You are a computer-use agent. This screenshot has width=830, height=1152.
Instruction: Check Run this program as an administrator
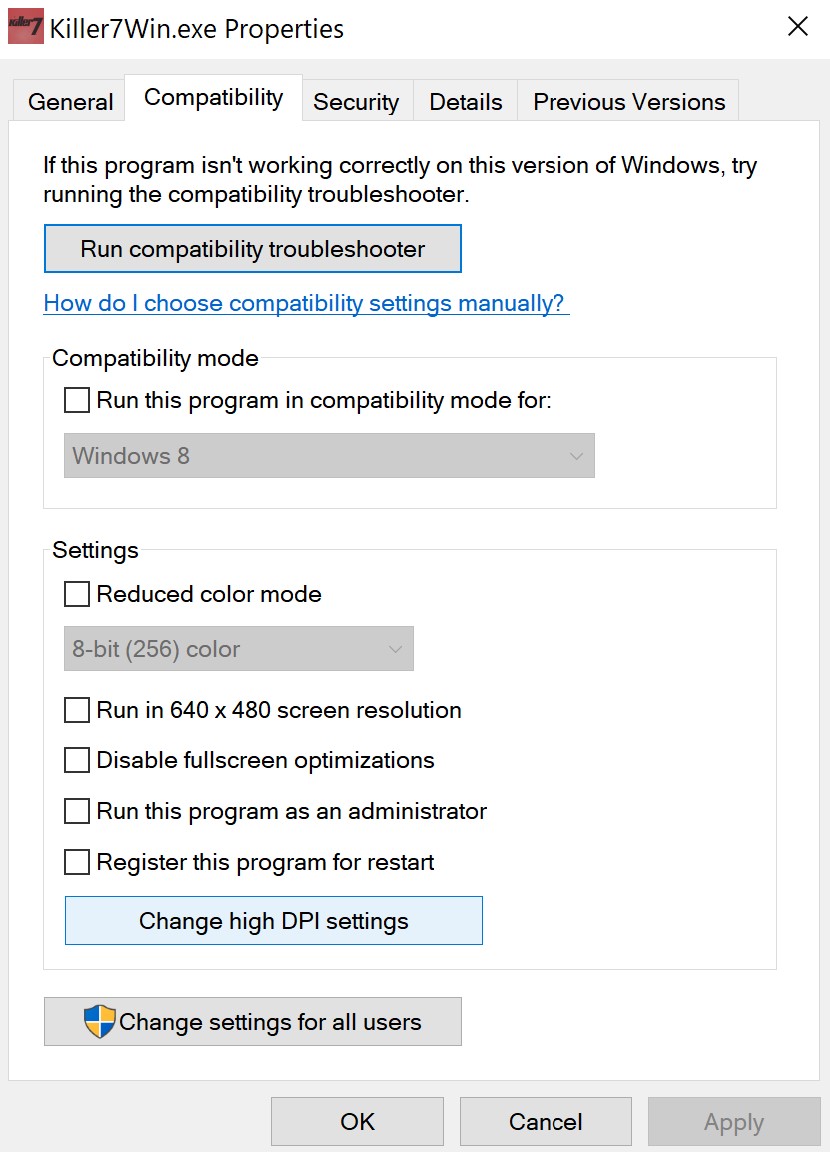point(77,811)
